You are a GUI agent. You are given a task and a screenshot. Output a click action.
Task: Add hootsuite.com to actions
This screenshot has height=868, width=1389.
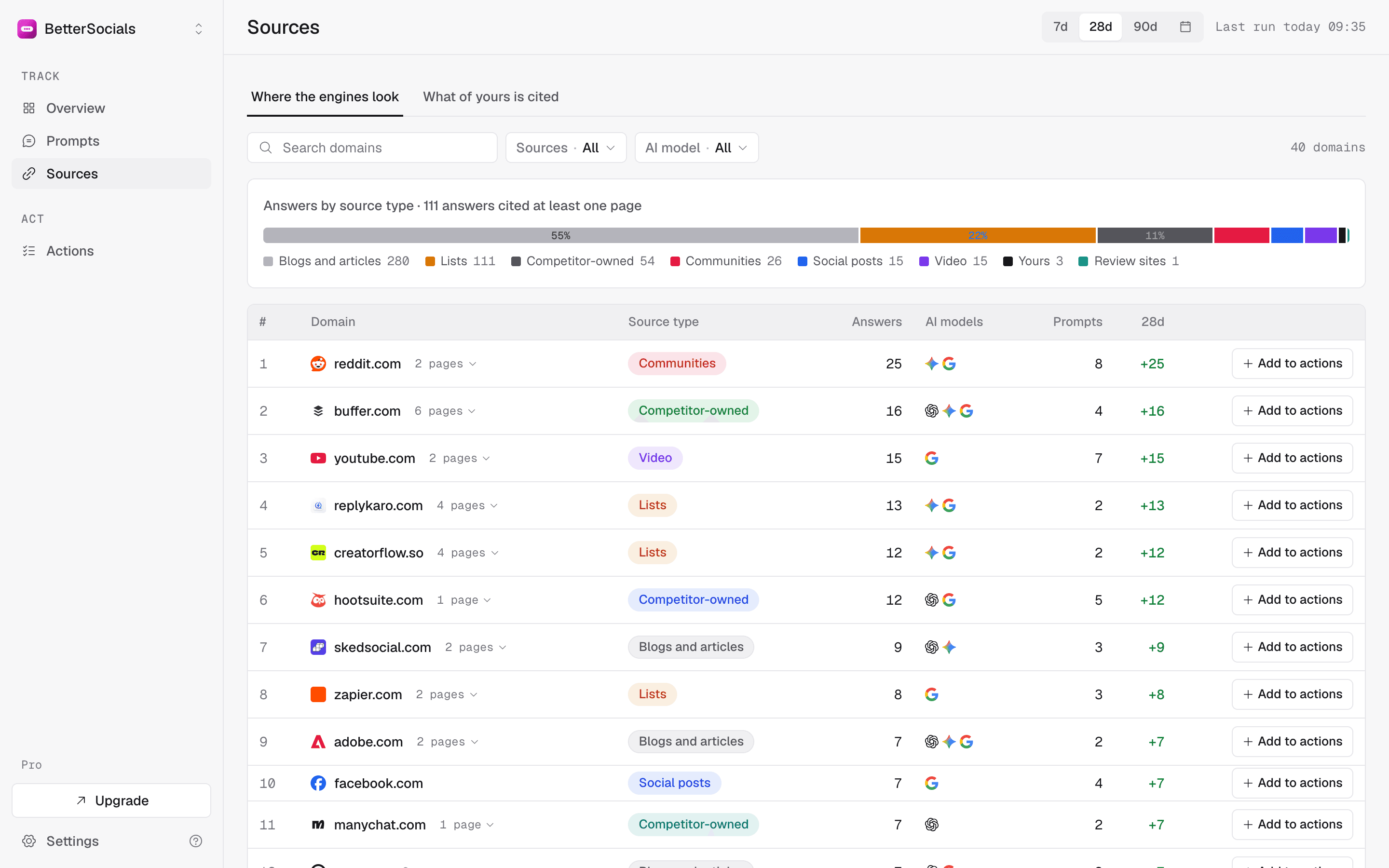[1292, 599]
